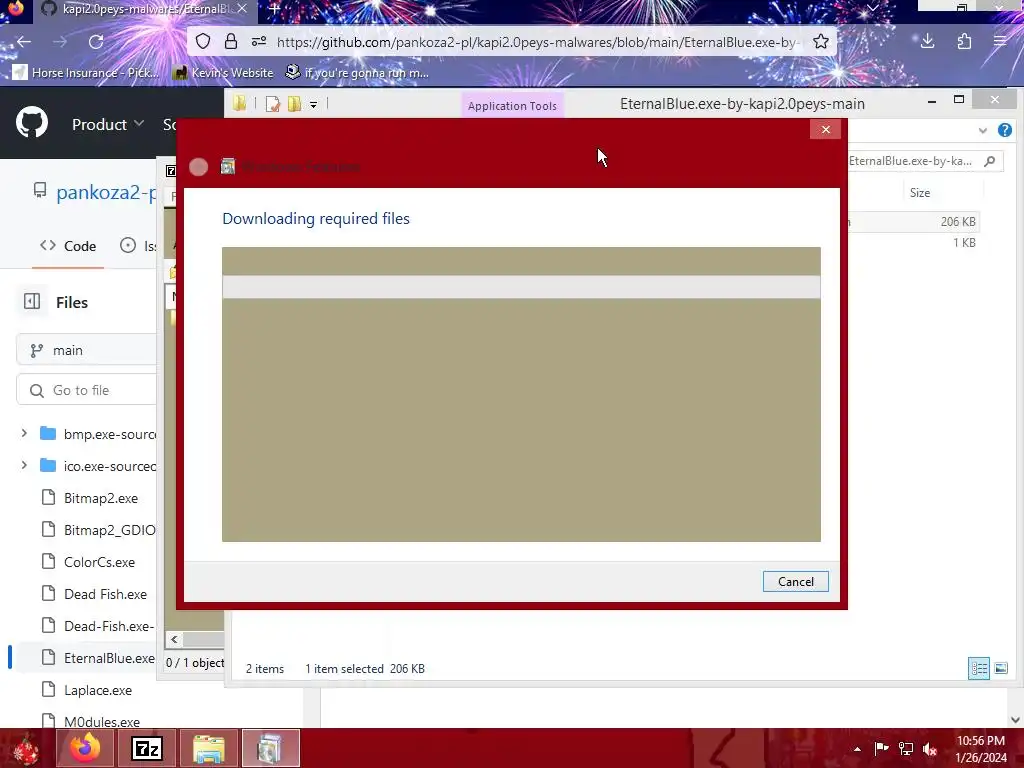
Task: Open the main branch selector
Action: (x=86, y=351)
